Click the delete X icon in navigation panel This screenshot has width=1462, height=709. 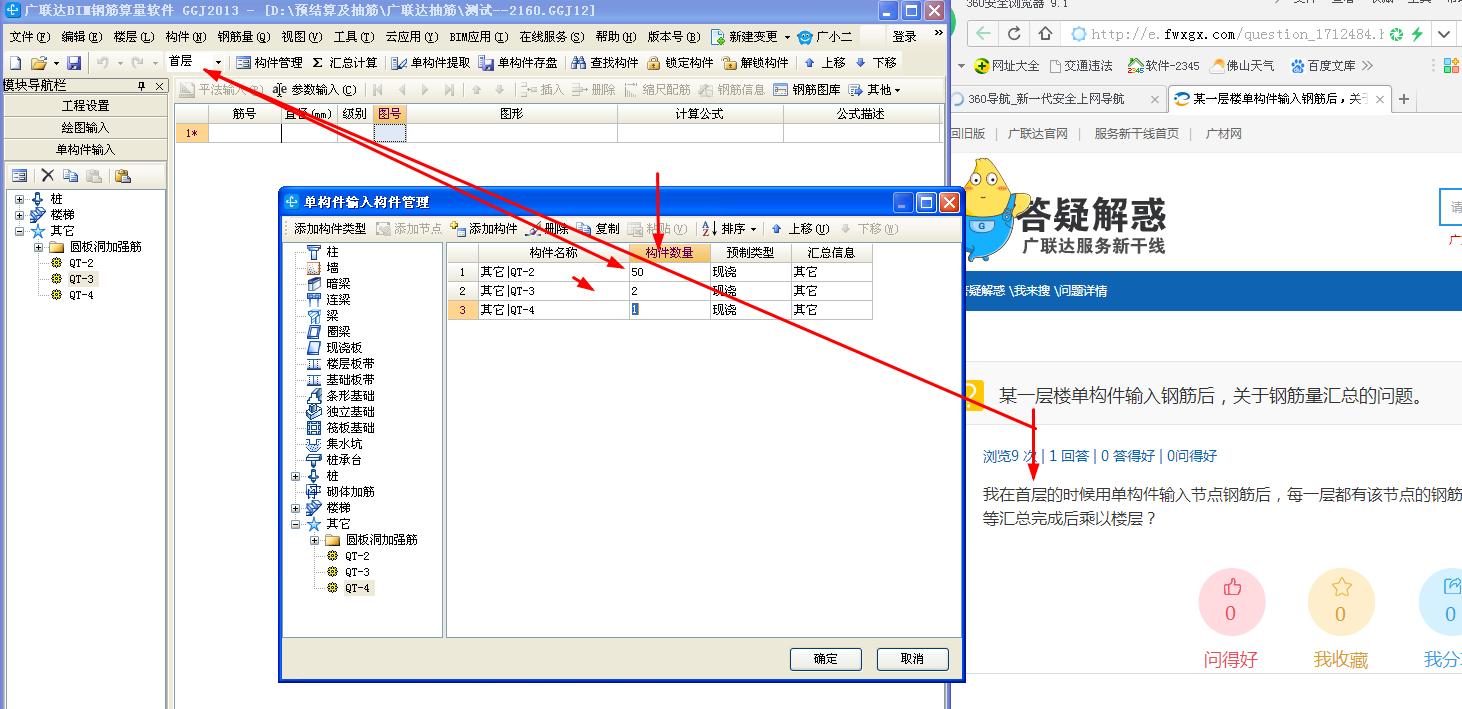coord(47,176)
